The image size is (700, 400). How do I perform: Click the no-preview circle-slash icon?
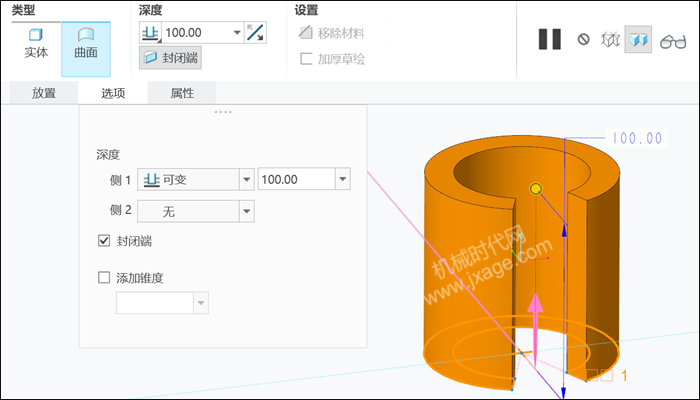tap(583, 39)
